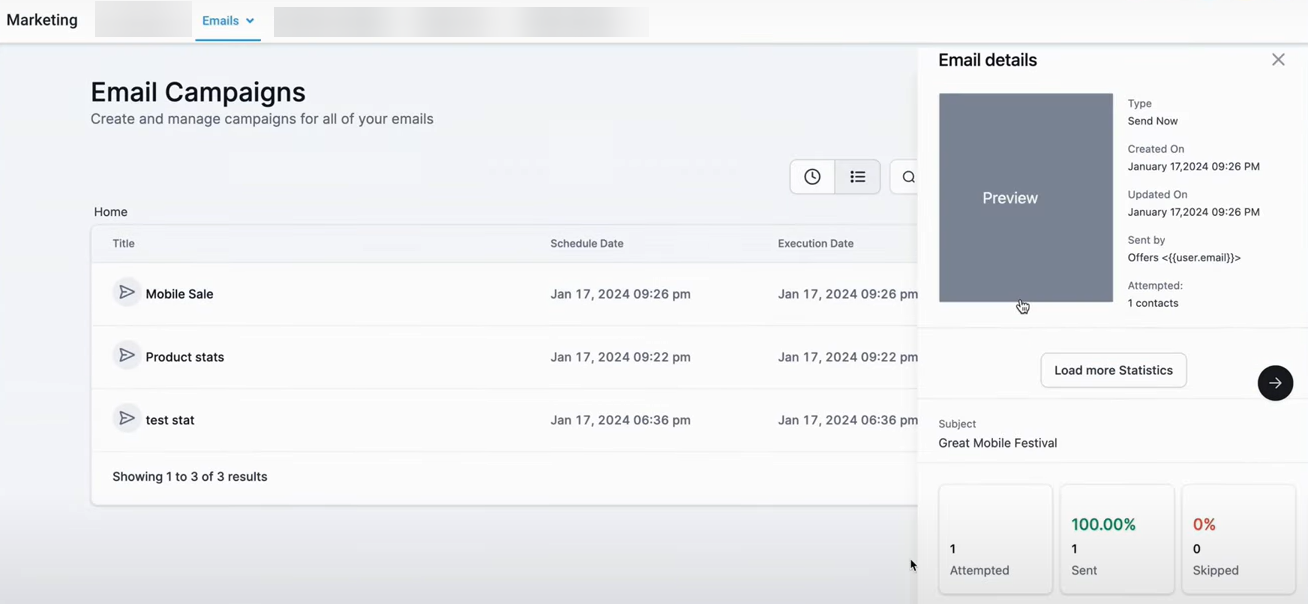
Task: Click the Send Now type value
Action: pos(1153,121)
